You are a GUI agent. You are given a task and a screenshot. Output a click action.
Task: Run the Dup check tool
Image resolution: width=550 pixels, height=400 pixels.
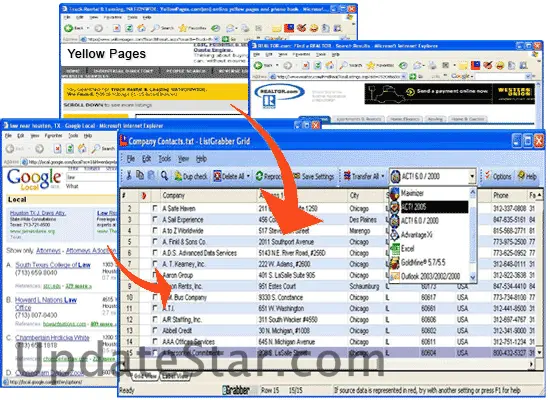(x=191, y=176)
